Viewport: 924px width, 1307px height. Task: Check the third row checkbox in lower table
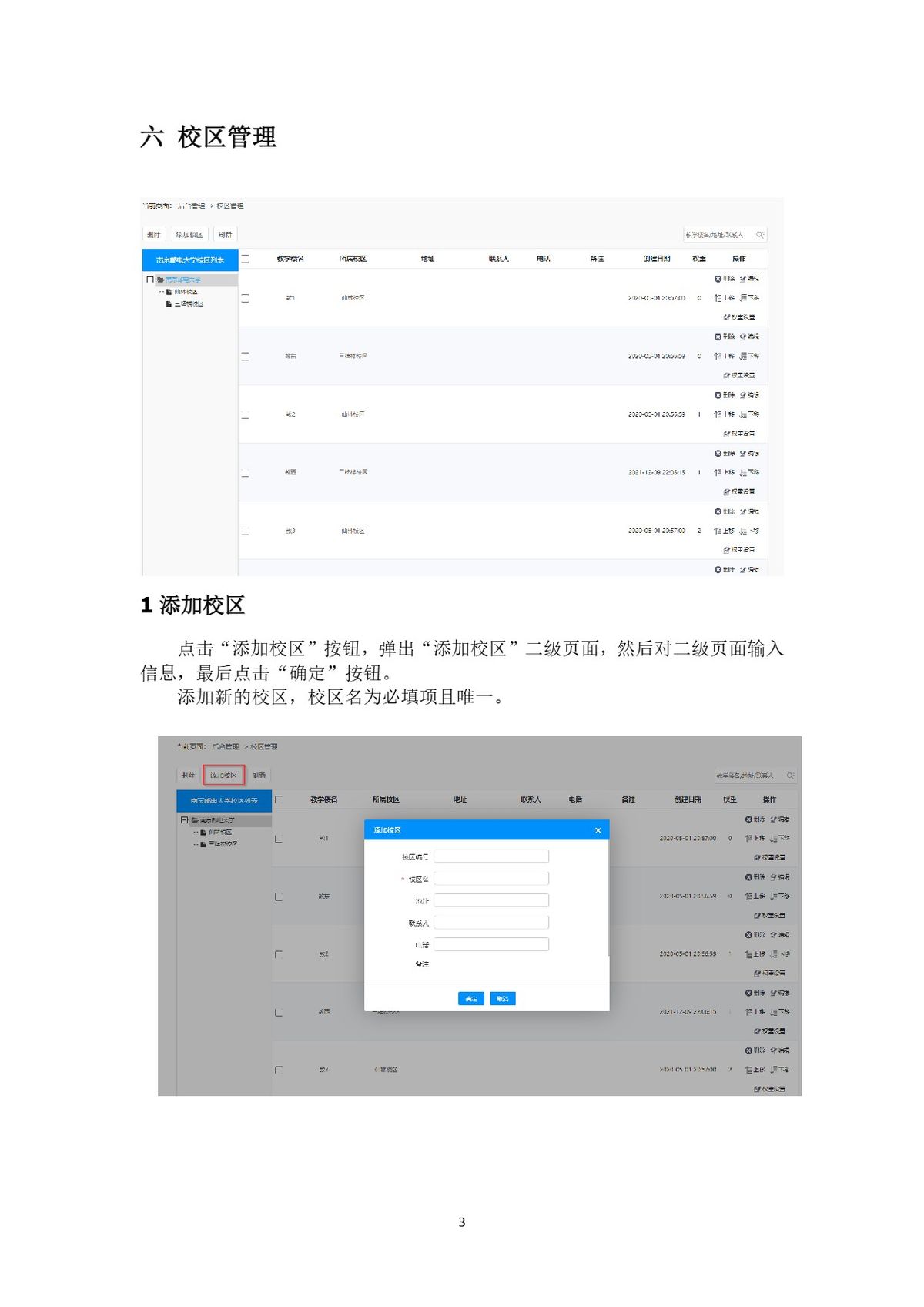[x=279, y=954]
